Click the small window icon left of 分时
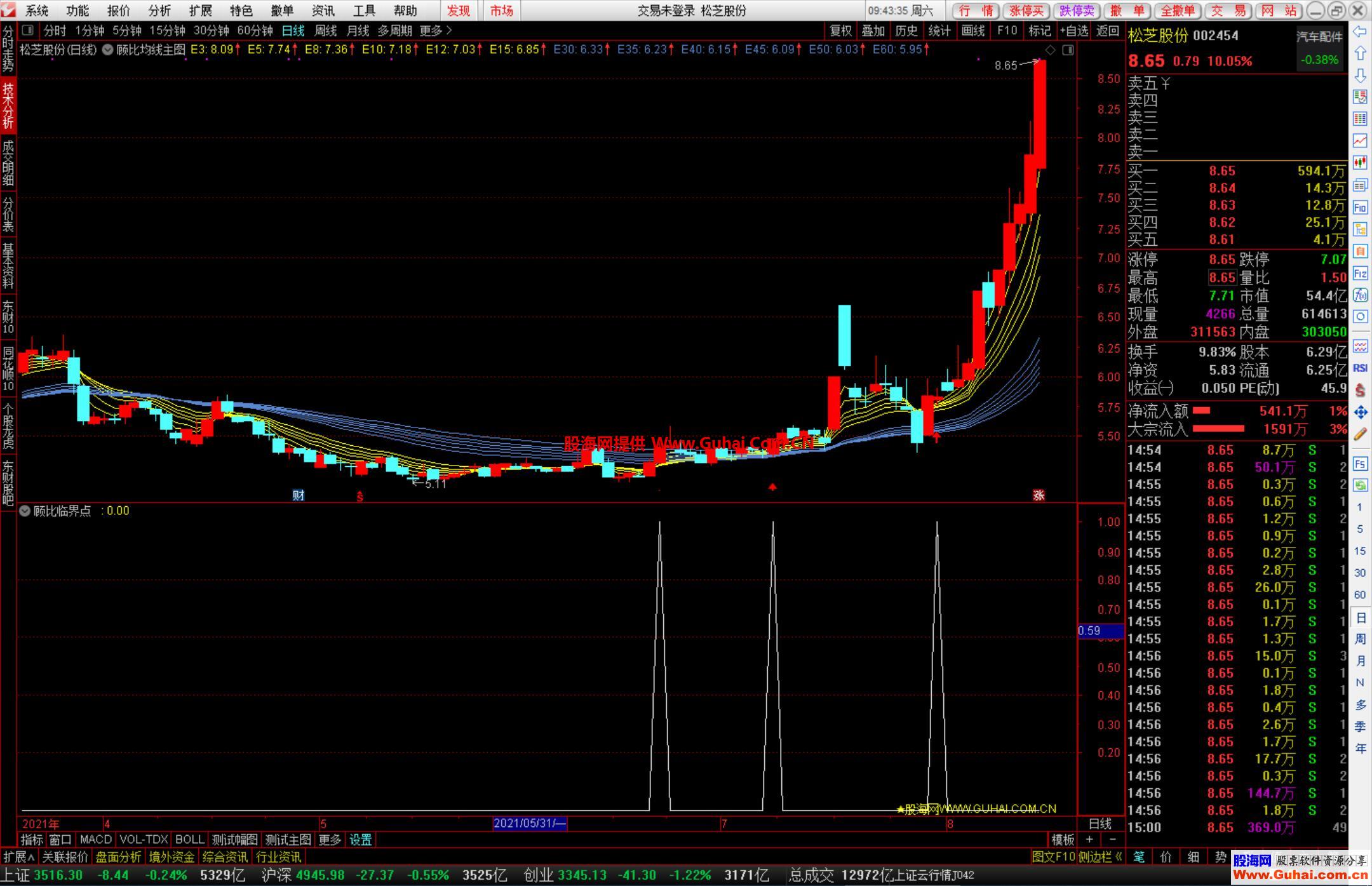 [27, 30]
